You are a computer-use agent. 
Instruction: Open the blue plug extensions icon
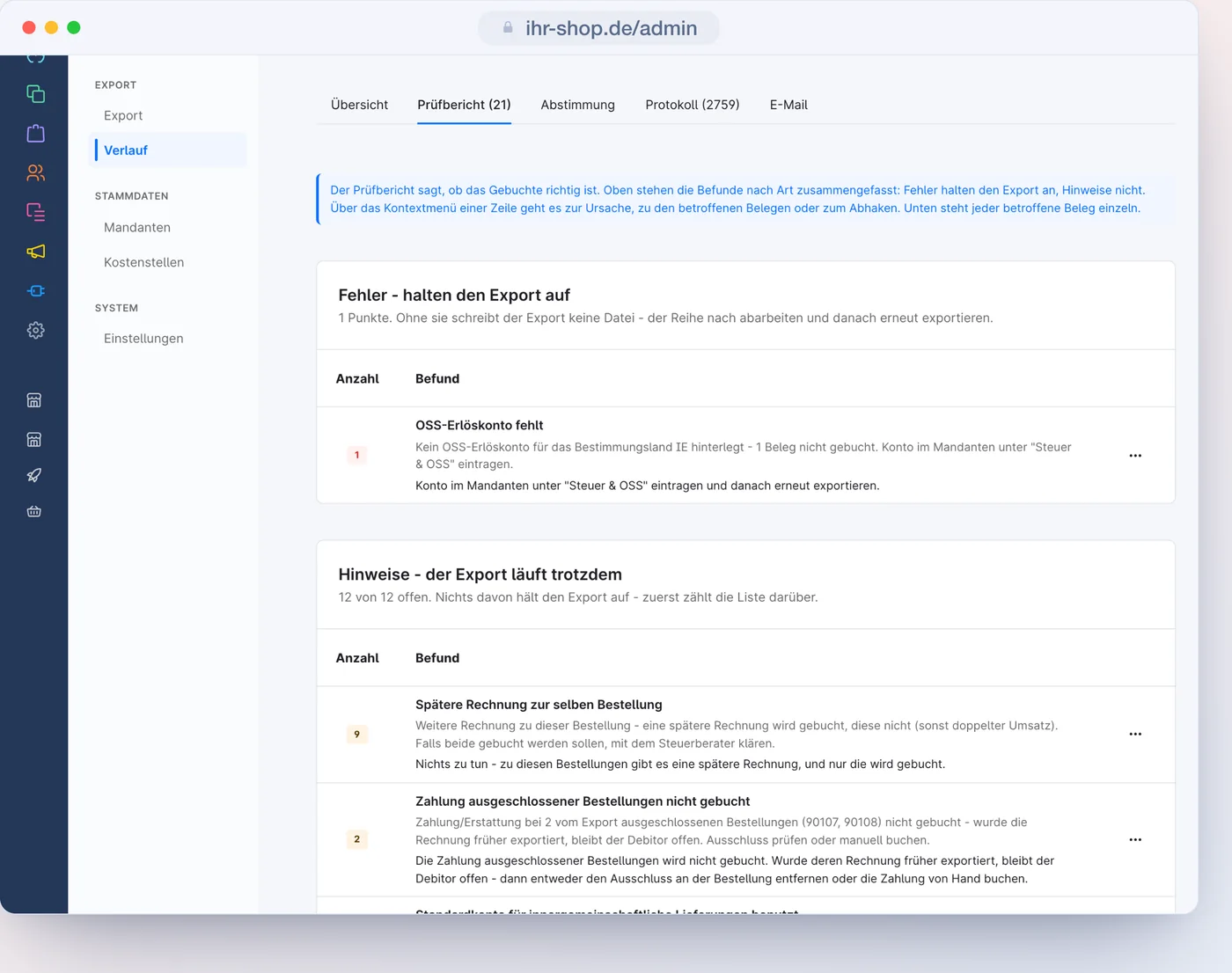tap(35, 291)
